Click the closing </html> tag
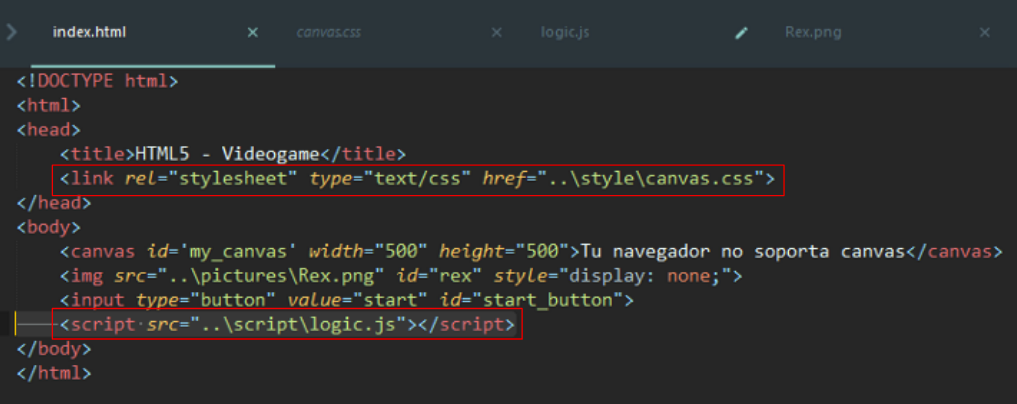This screenshot has width=1017, height=404. [x=54, y=374]
